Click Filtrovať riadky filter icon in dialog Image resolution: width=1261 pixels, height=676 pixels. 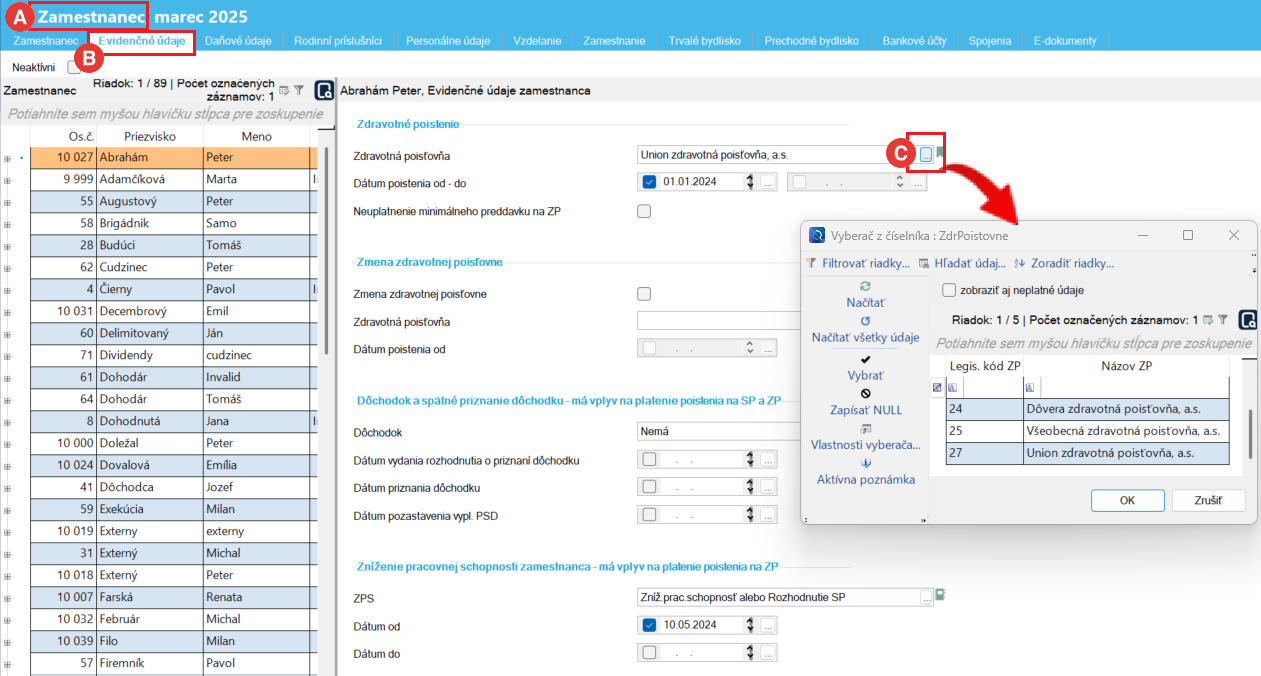[812, 264]
